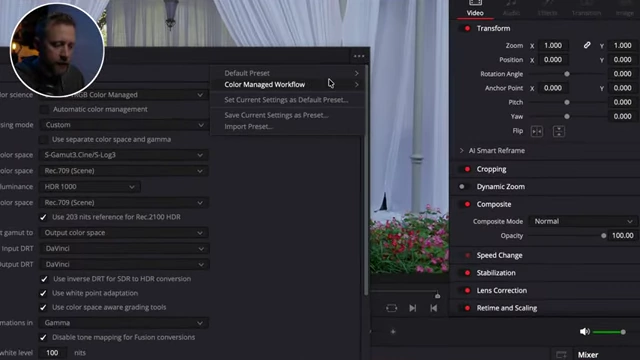Click the white level 100 nits field

pos(52,353)
